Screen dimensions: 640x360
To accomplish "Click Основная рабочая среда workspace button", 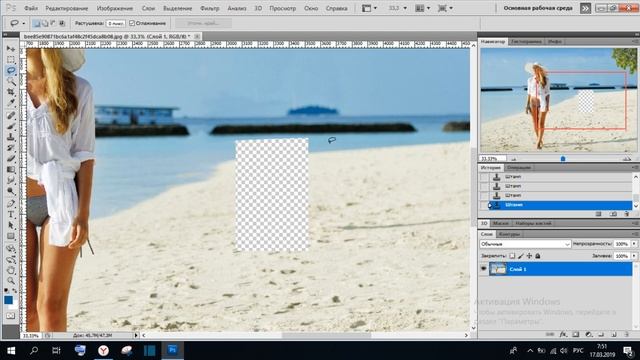I will tap(538, 8).
